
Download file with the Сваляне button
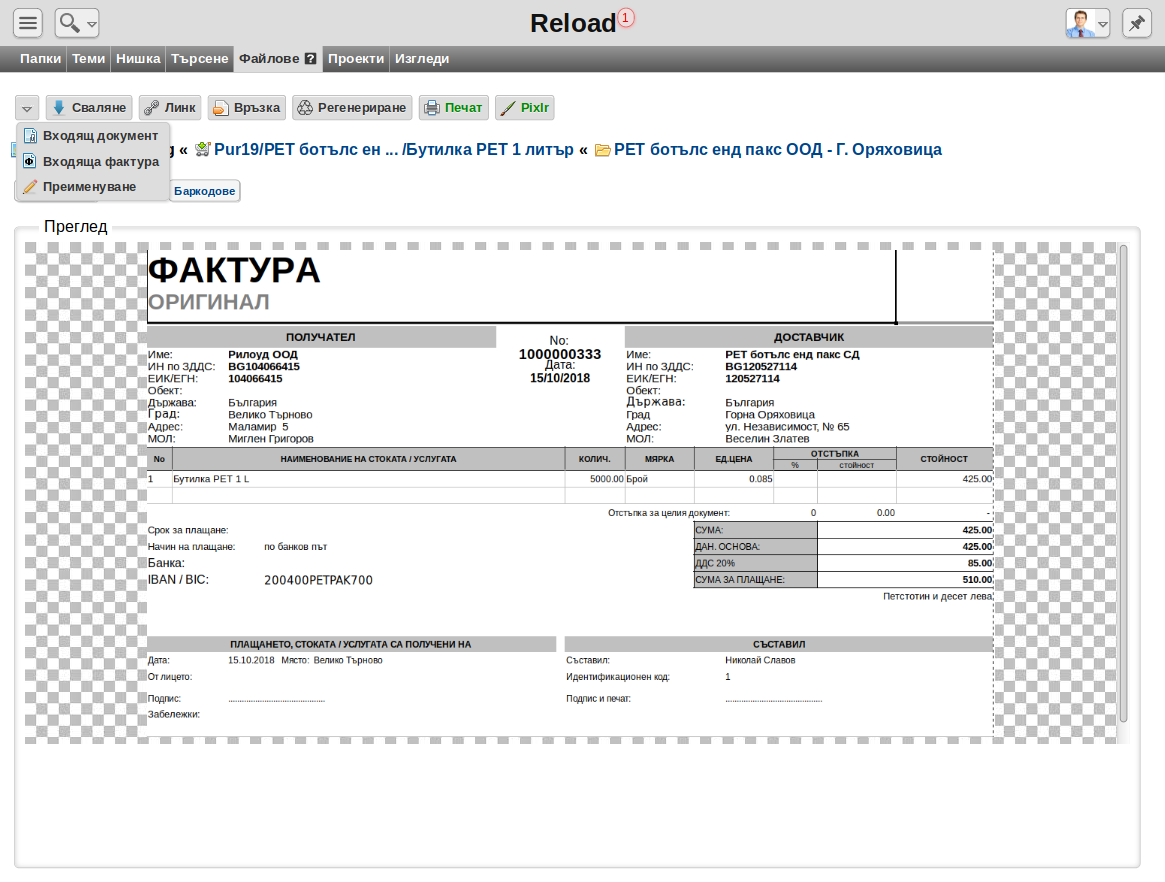[89, 108]
